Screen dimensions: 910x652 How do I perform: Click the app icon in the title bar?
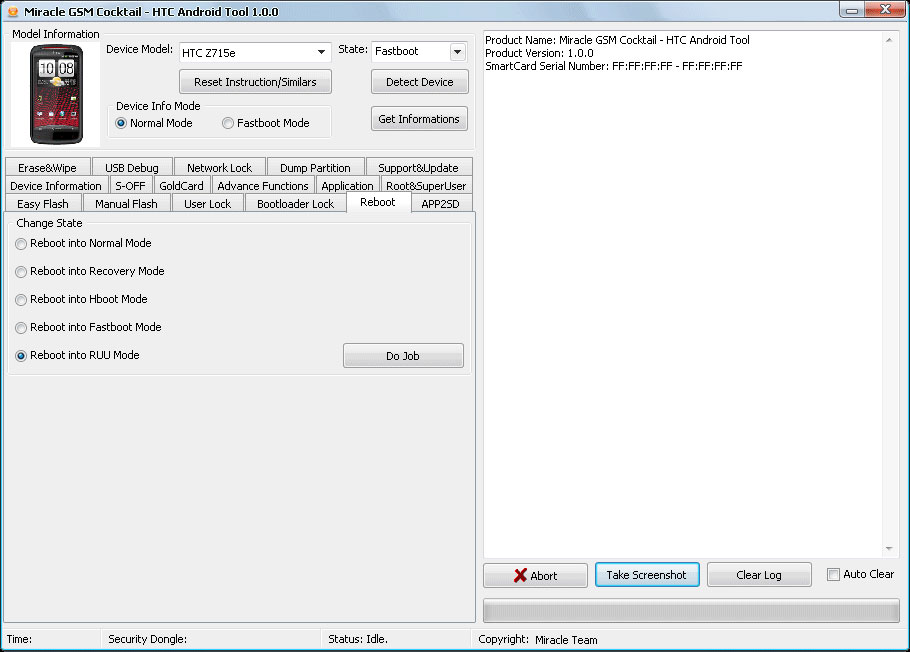coord(13,12)
